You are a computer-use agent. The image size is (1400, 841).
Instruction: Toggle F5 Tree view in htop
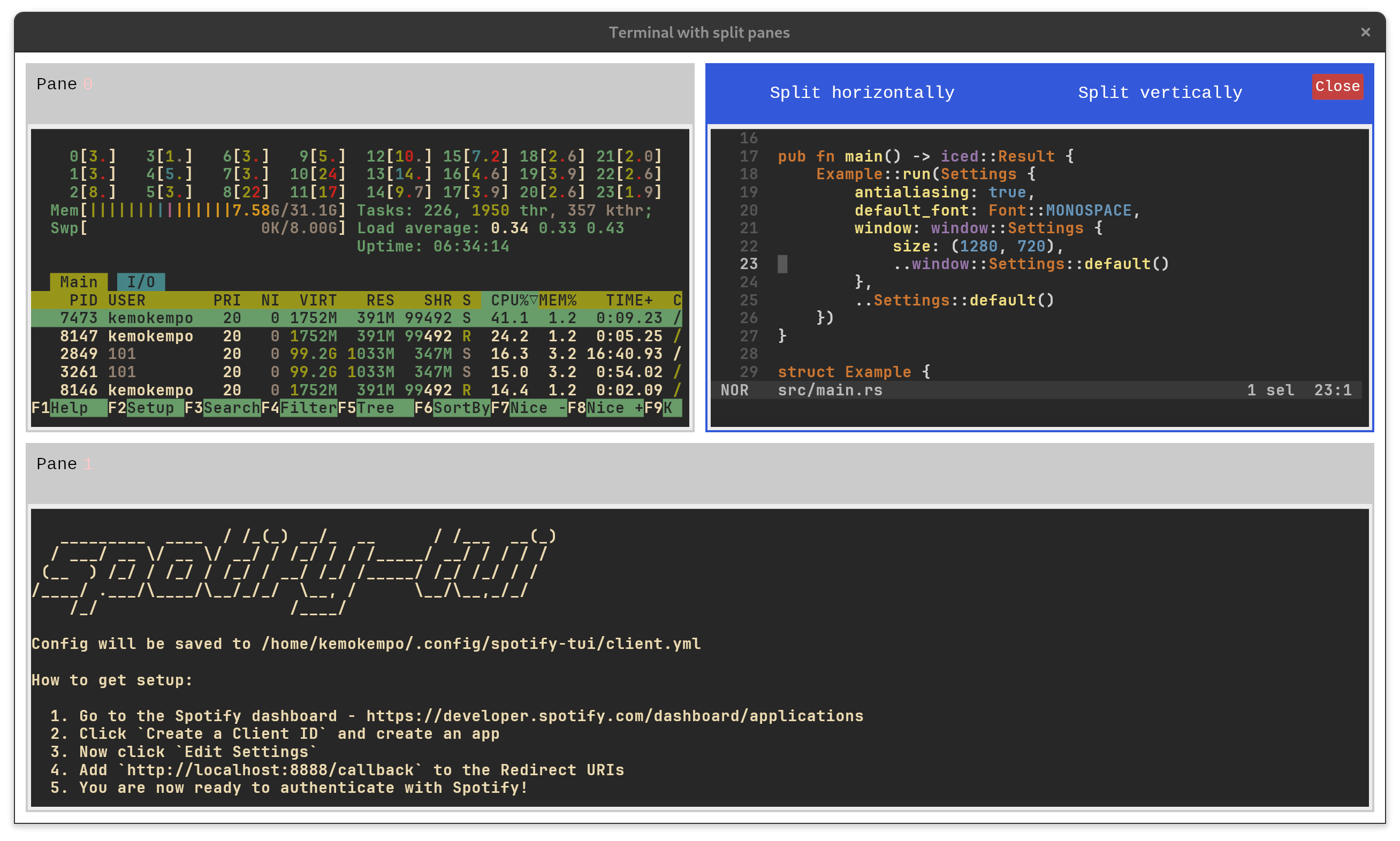375,408
